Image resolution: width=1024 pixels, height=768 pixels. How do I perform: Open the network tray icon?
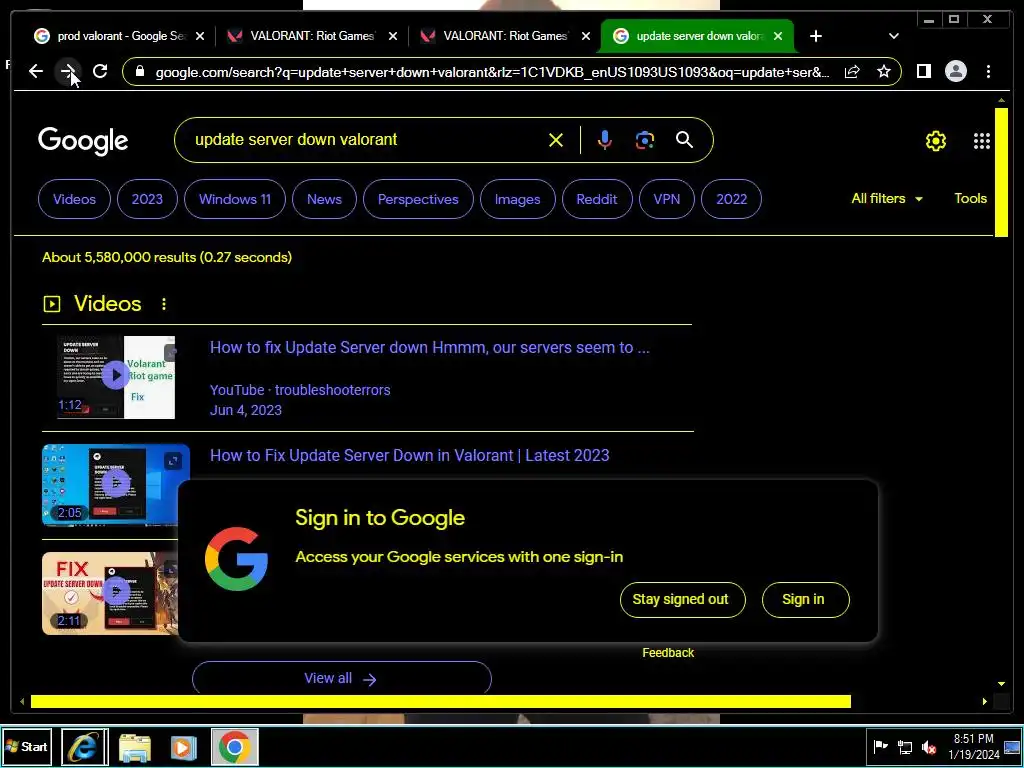click(904, 746)
